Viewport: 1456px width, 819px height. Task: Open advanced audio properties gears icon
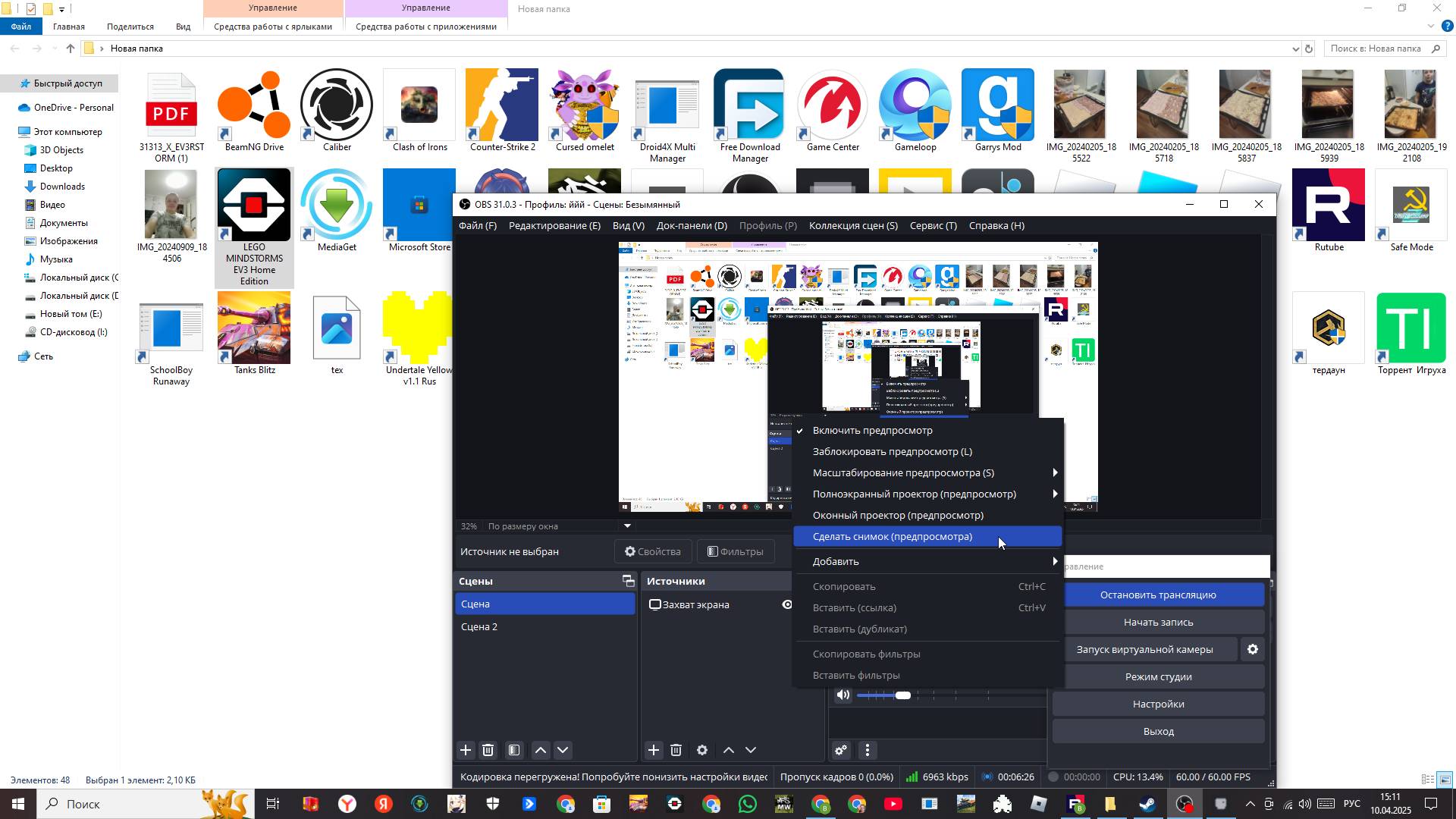(841, 750)
